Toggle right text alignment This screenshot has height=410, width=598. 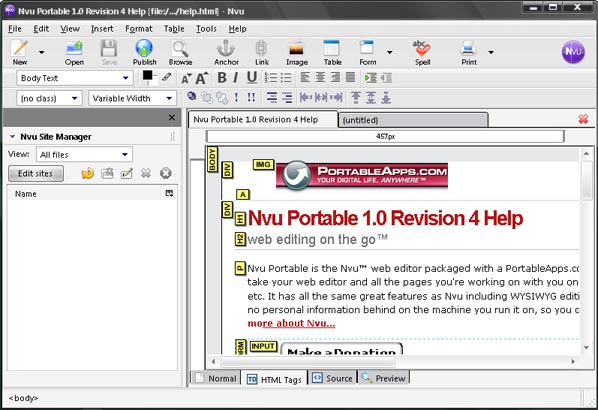tap(335, 77)
